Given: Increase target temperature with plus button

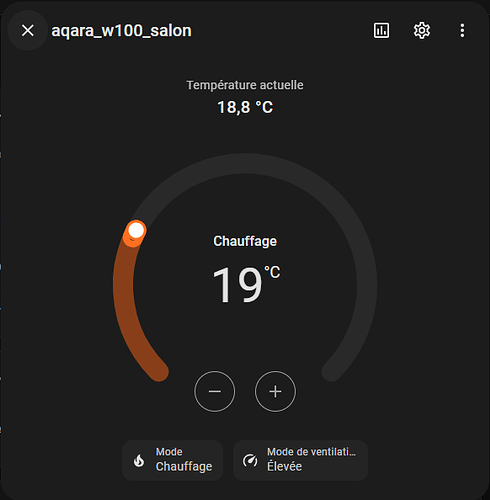Looking at the screenshot, I should click(x=275, y=391).
